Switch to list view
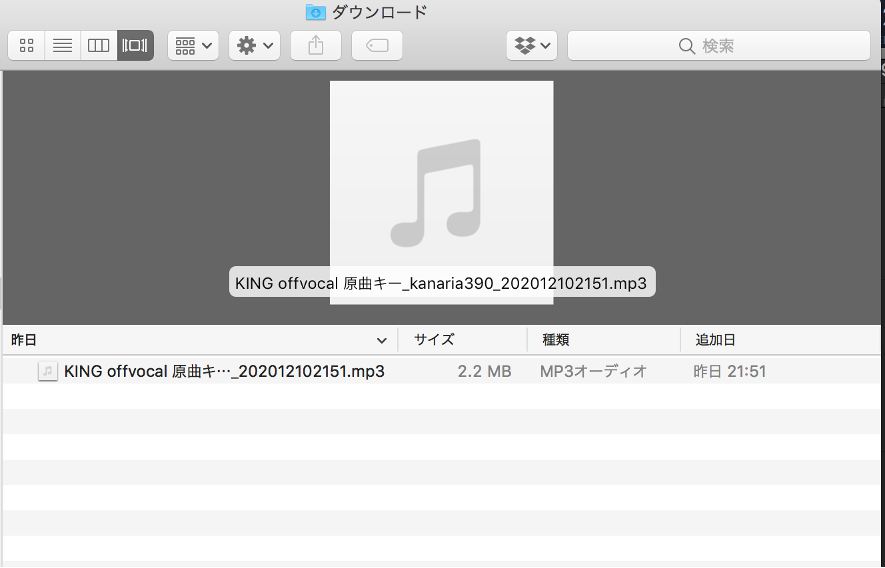The height and width of the screenshot is (568, 885). click(63, 45)
